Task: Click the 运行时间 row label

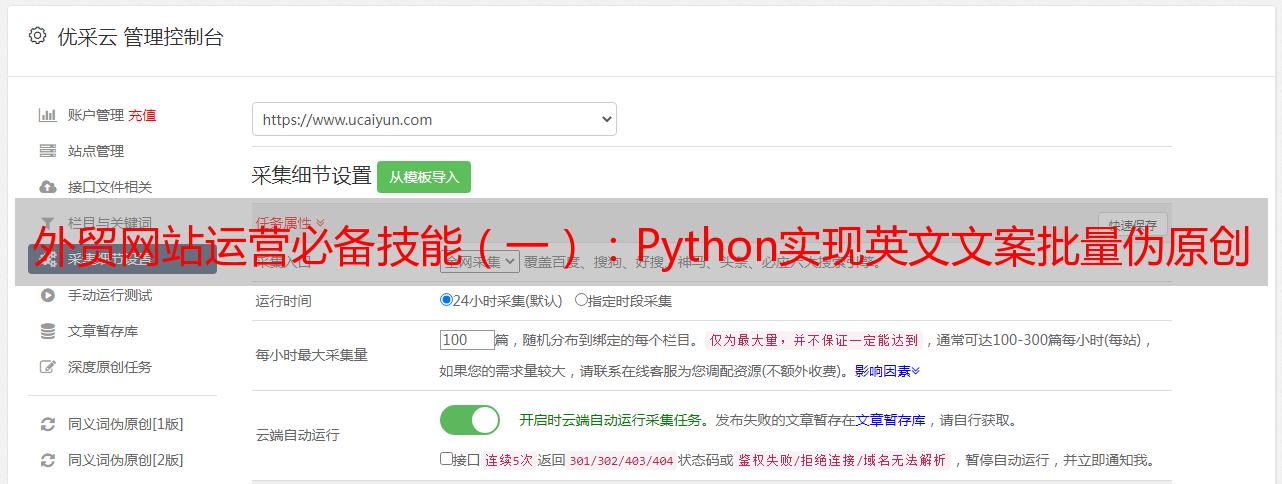Action: tap(284, 300)
